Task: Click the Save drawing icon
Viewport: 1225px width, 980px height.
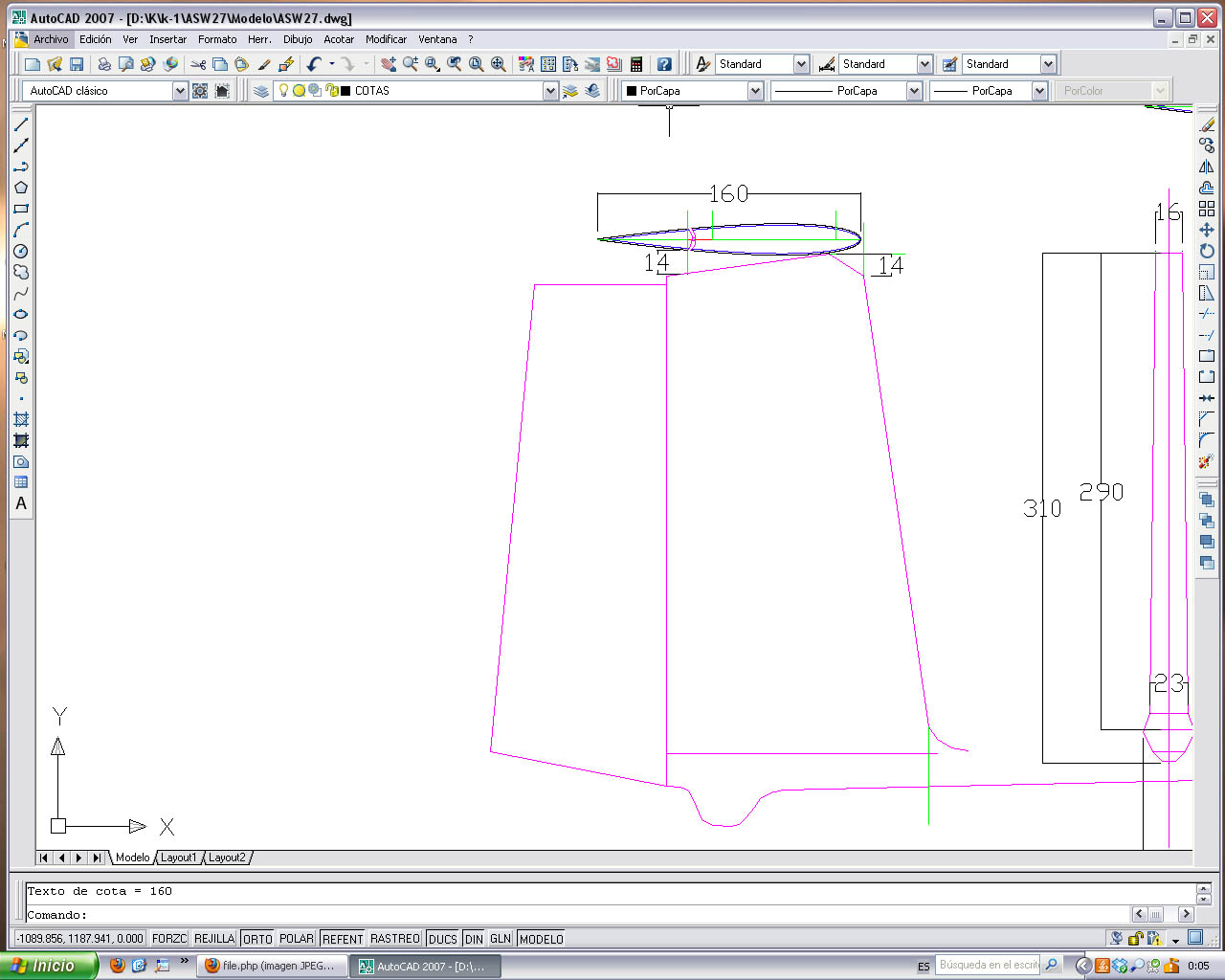Action: click(77, 64)
